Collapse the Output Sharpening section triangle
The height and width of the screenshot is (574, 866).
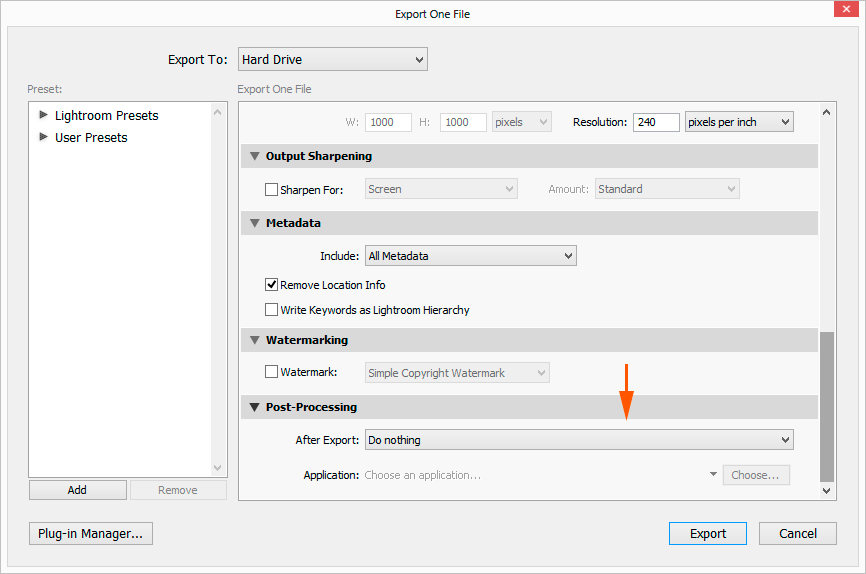[254, 156]
